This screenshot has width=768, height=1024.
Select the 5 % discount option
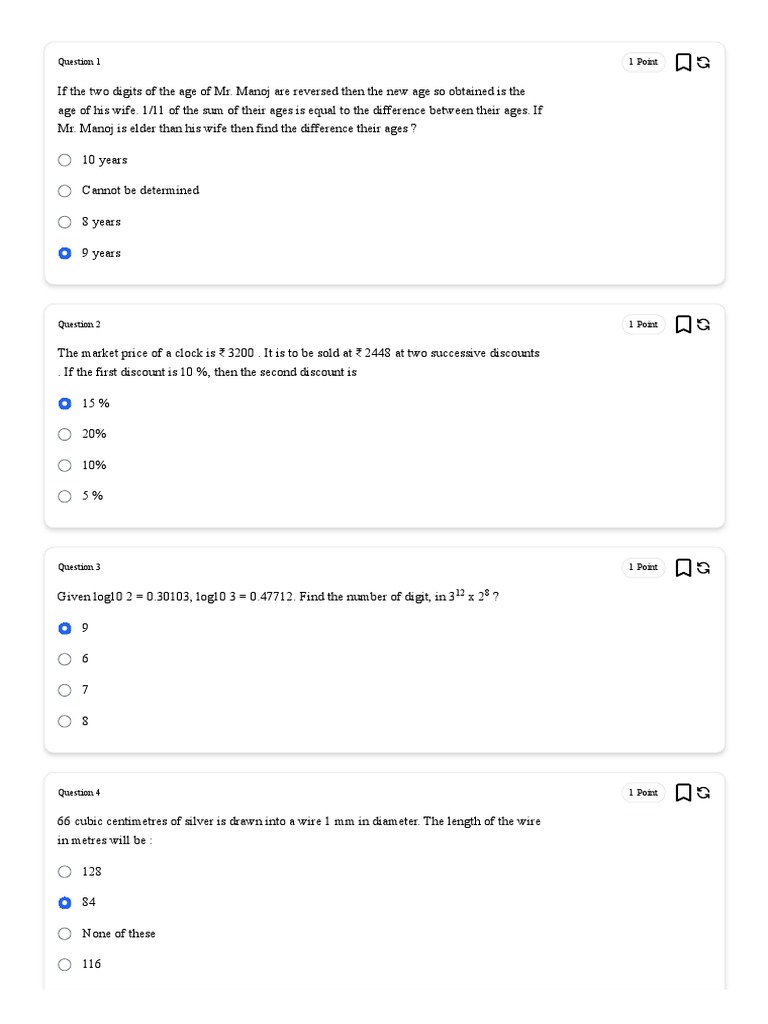pos(65,496)
